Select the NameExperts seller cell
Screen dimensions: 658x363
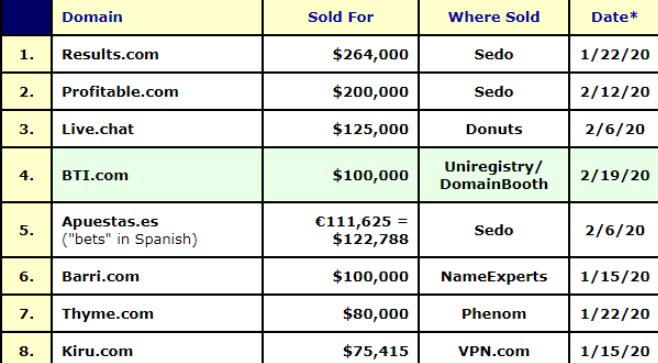(494, 277)
